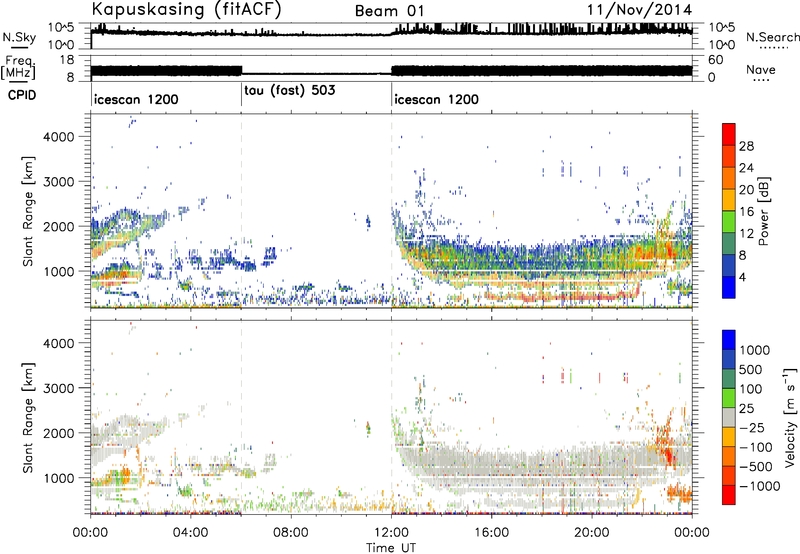Click the 'Velocity [m s-1]' colour bar title
Image resolution: width=800 pixels, height=554 pixels.
pos(790,417)
